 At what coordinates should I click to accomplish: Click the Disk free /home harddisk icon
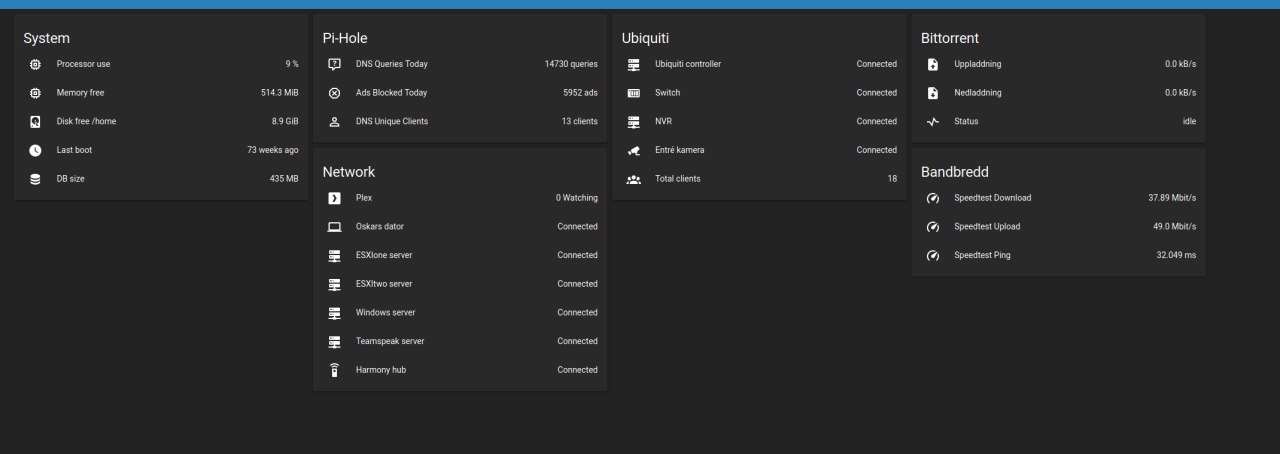pyautogui.click(x=35, y=121)
